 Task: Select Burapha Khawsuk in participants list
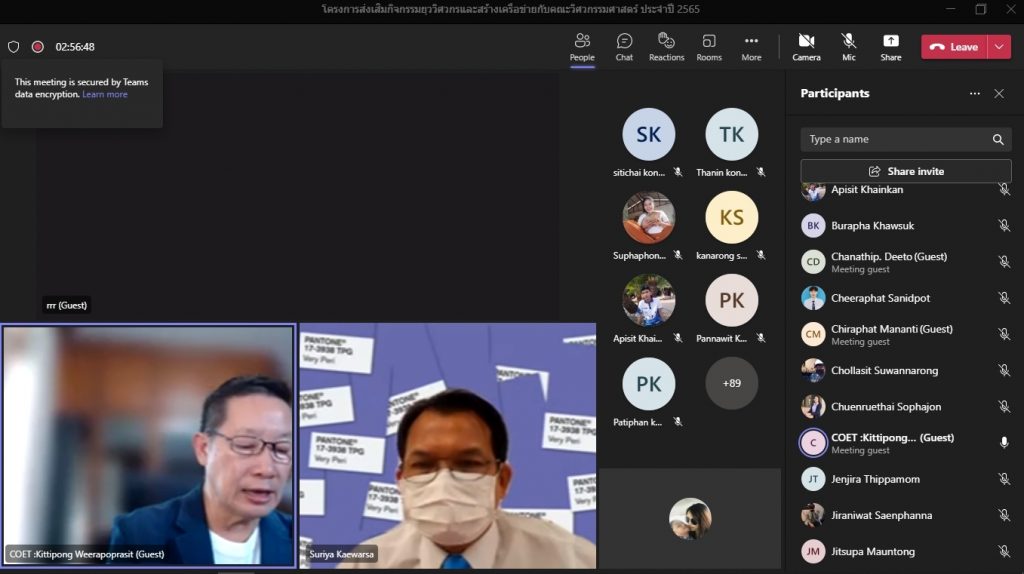[872, 226]
